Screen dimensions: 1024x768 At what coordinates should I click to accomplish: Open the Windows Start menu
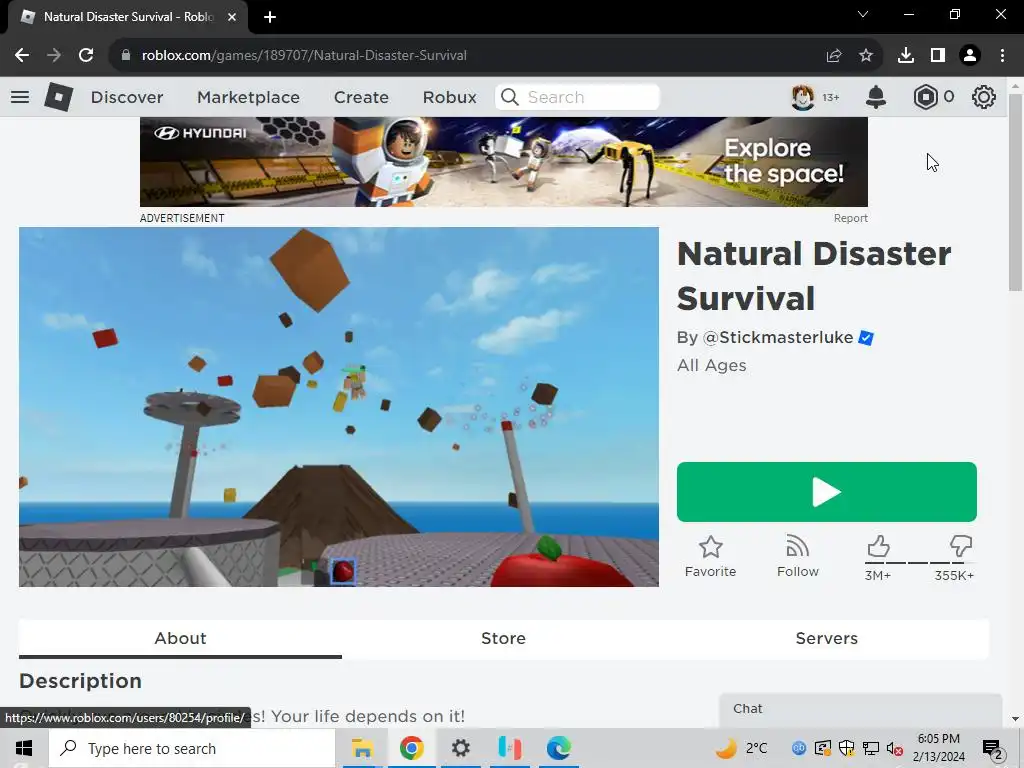click(24, 748)
